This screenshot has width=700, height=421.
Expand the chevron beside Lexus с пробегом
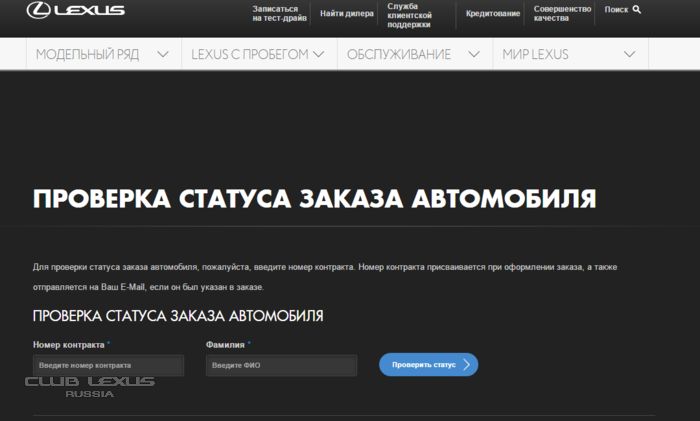tap(319, 54)
